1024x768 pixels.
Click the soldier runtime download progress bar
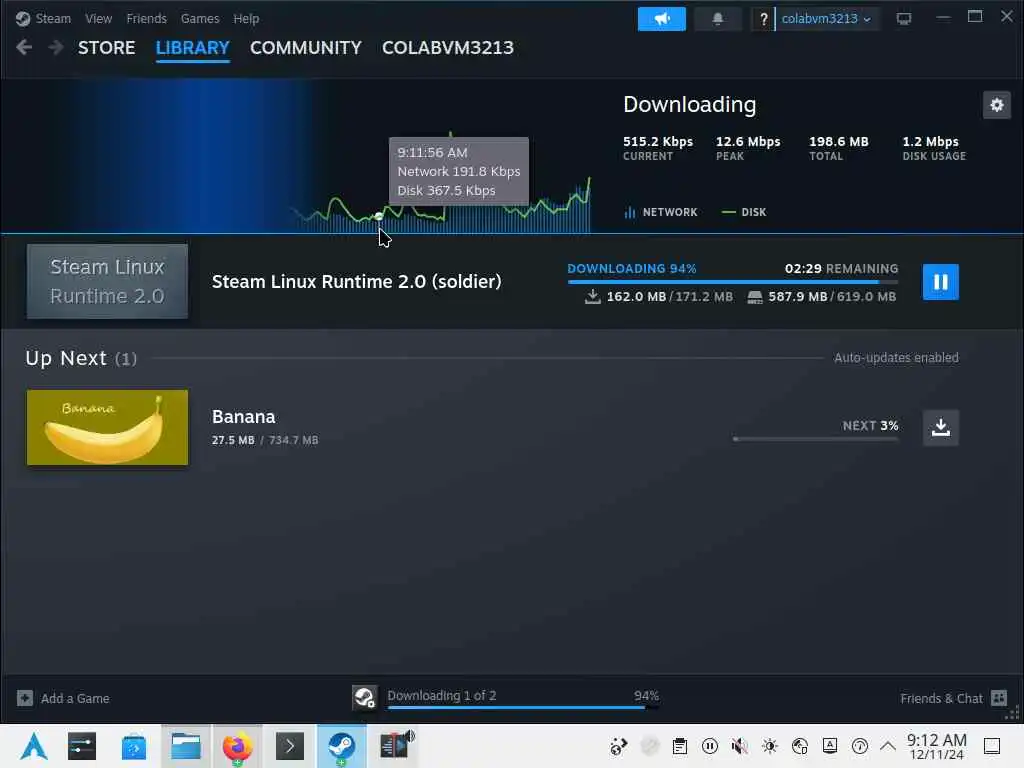pos(733,281)
